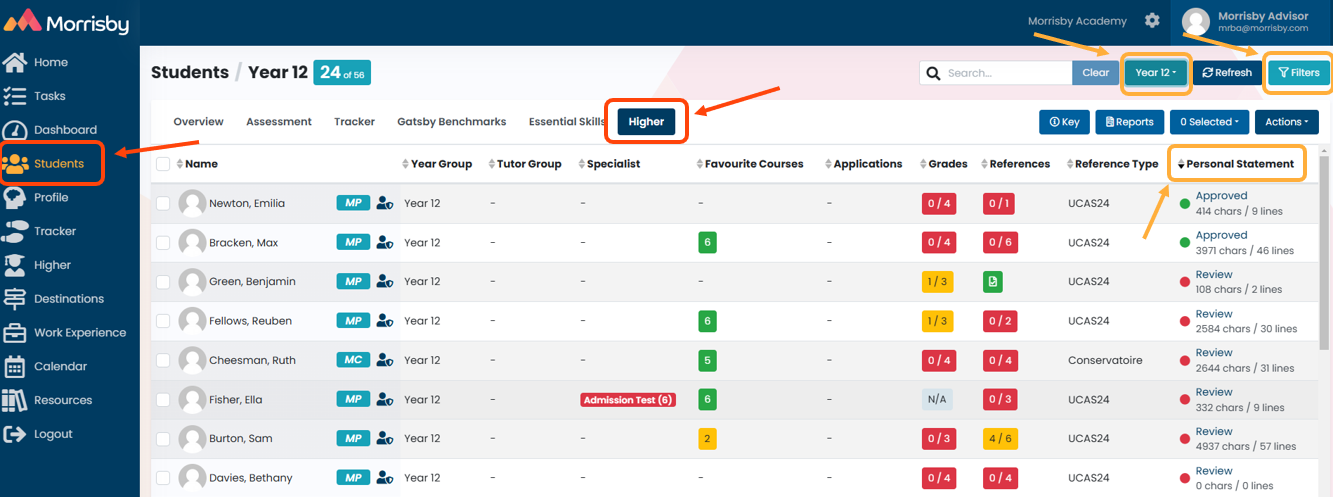Switch to the Essential Skills tab
This screenshot has width=1333, height=497.
pyautogui.click(x=567, y=122)
